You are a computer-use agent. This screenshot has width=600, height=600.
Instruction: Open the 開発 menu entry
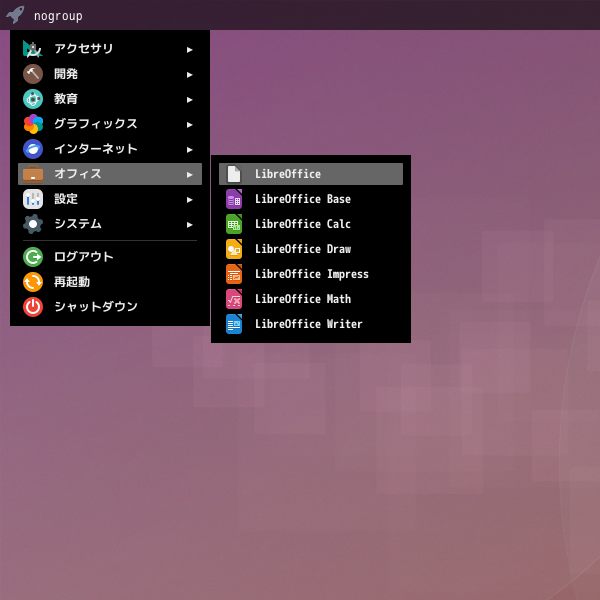click(x=110, y=74)
